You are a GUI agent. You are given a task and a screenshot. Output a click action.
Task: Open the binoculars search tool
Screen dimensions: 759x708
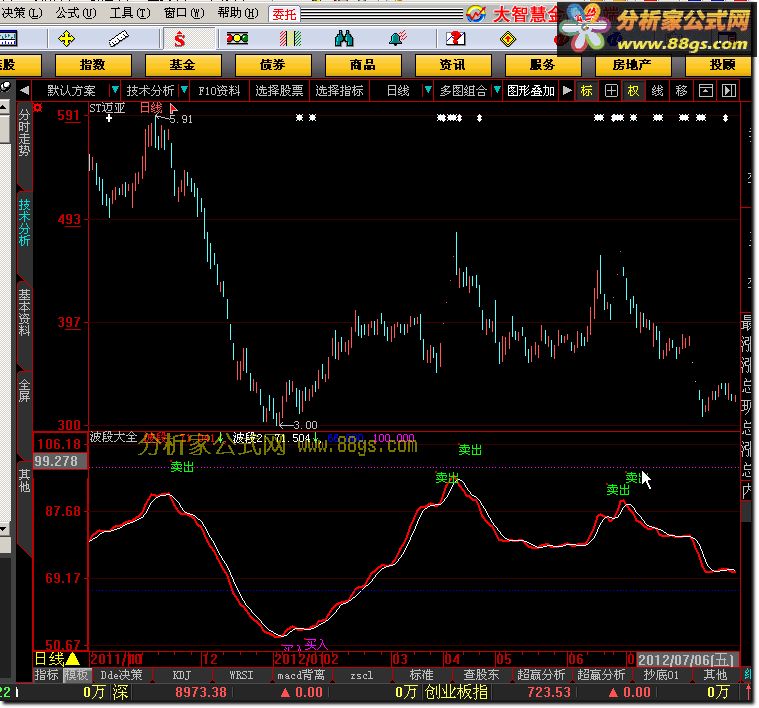click(344, 38)
